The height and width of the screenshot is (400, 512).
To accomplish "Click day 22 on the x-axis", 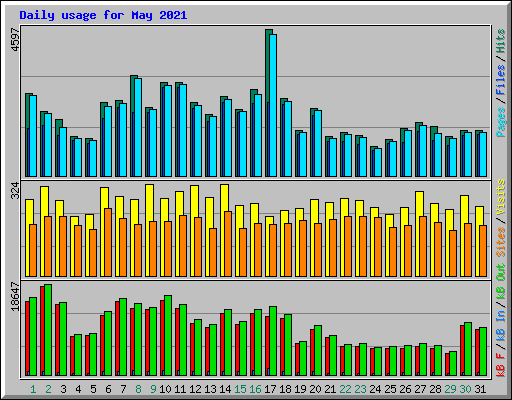I will tap(345, 389).
